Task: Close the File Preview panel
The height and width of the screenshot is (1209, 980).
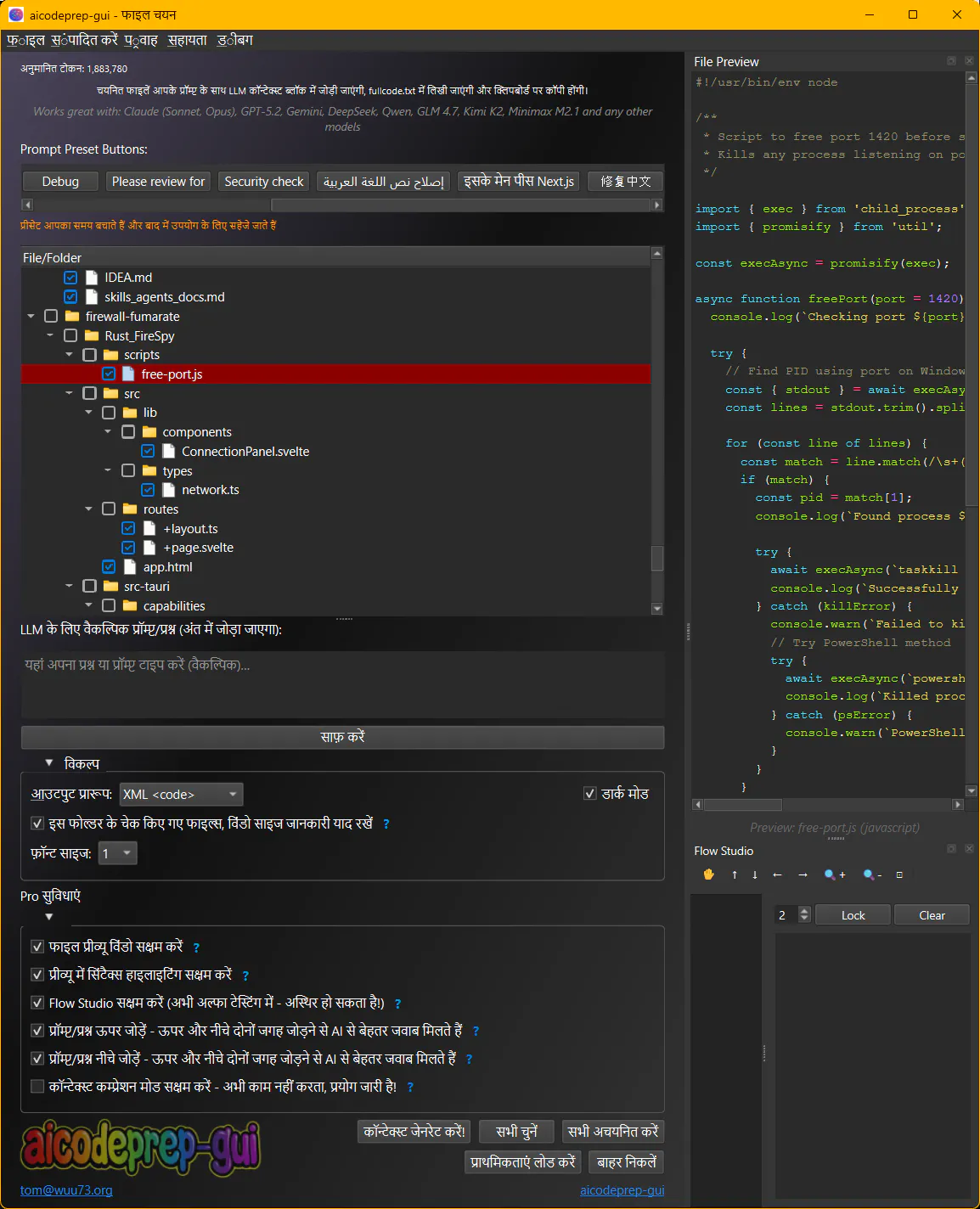Action: pos(969,61)
